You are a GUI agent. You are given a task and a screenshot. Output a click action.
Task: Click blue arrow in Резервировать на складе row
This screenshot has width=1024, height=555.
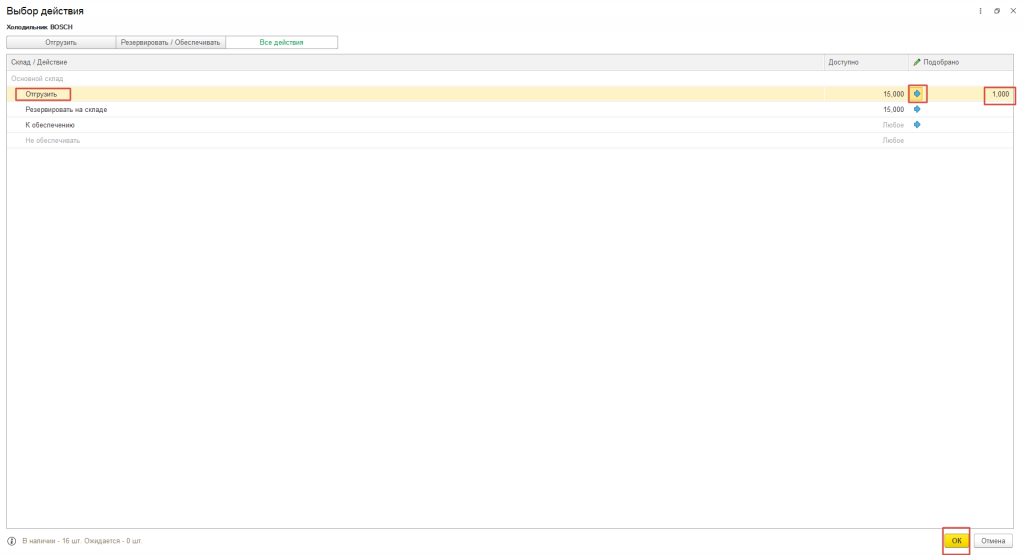pyautogui.click(x=917, y=109)
